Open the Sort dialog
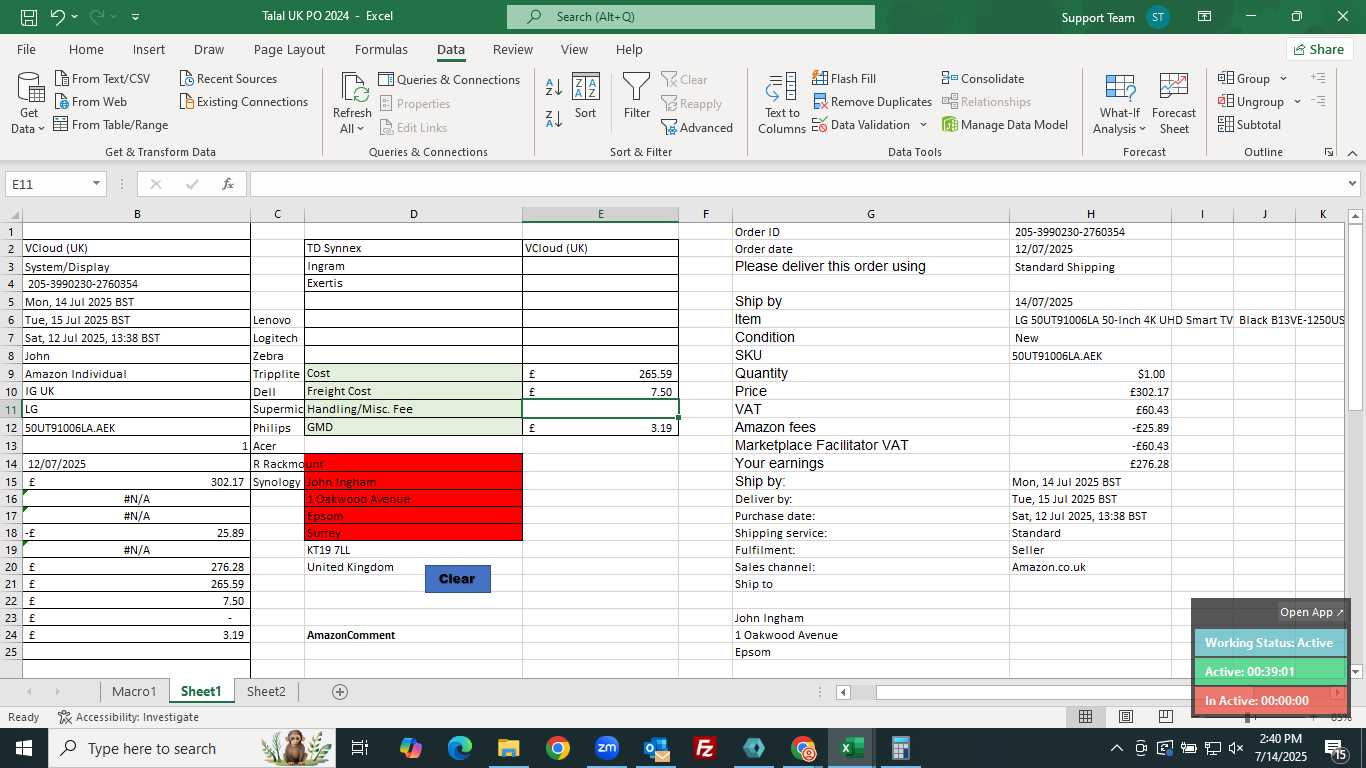The image size is (1366, 768). (586, 97)
